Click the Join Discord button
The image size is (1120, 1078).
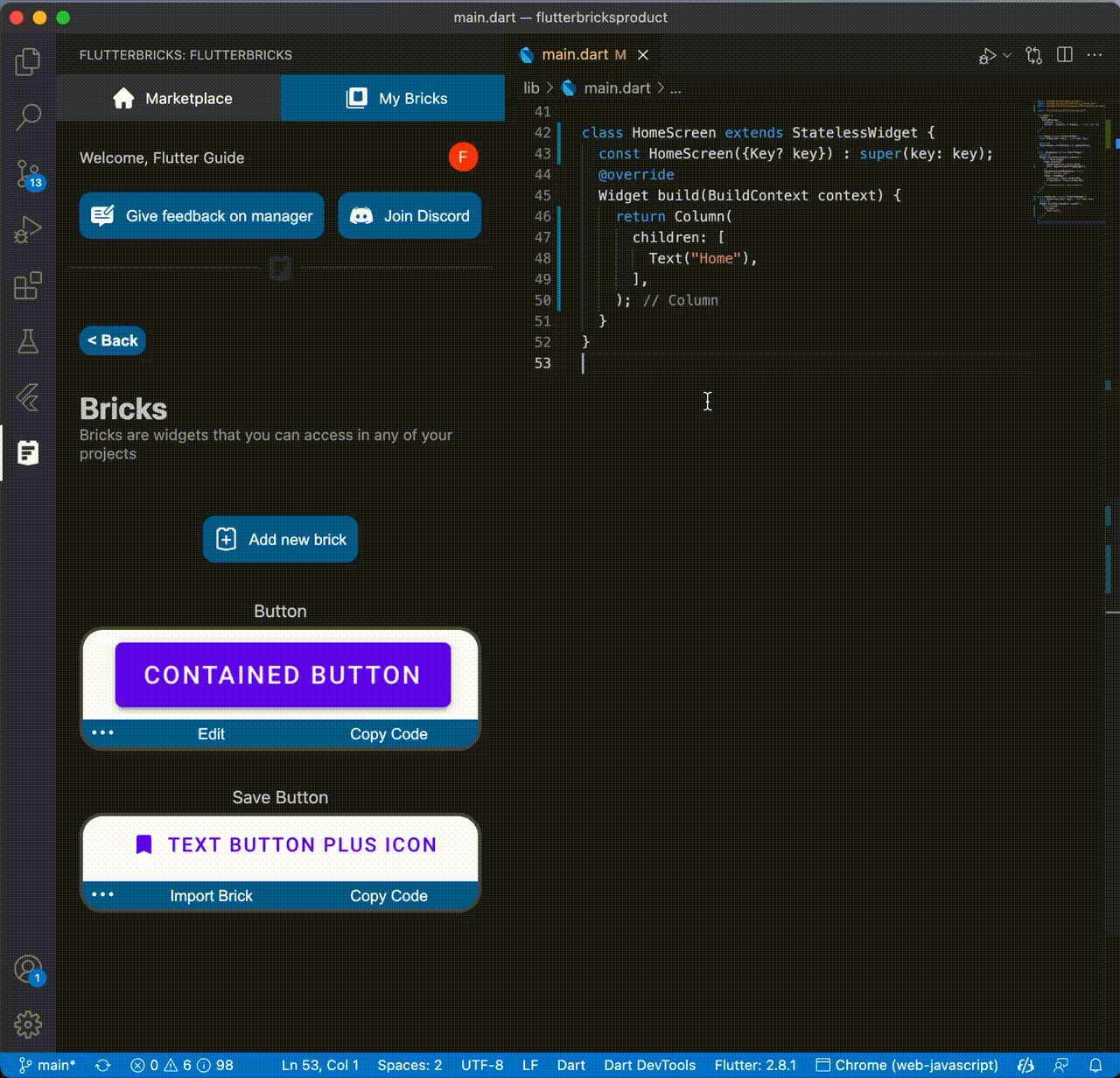pos(409,215)
